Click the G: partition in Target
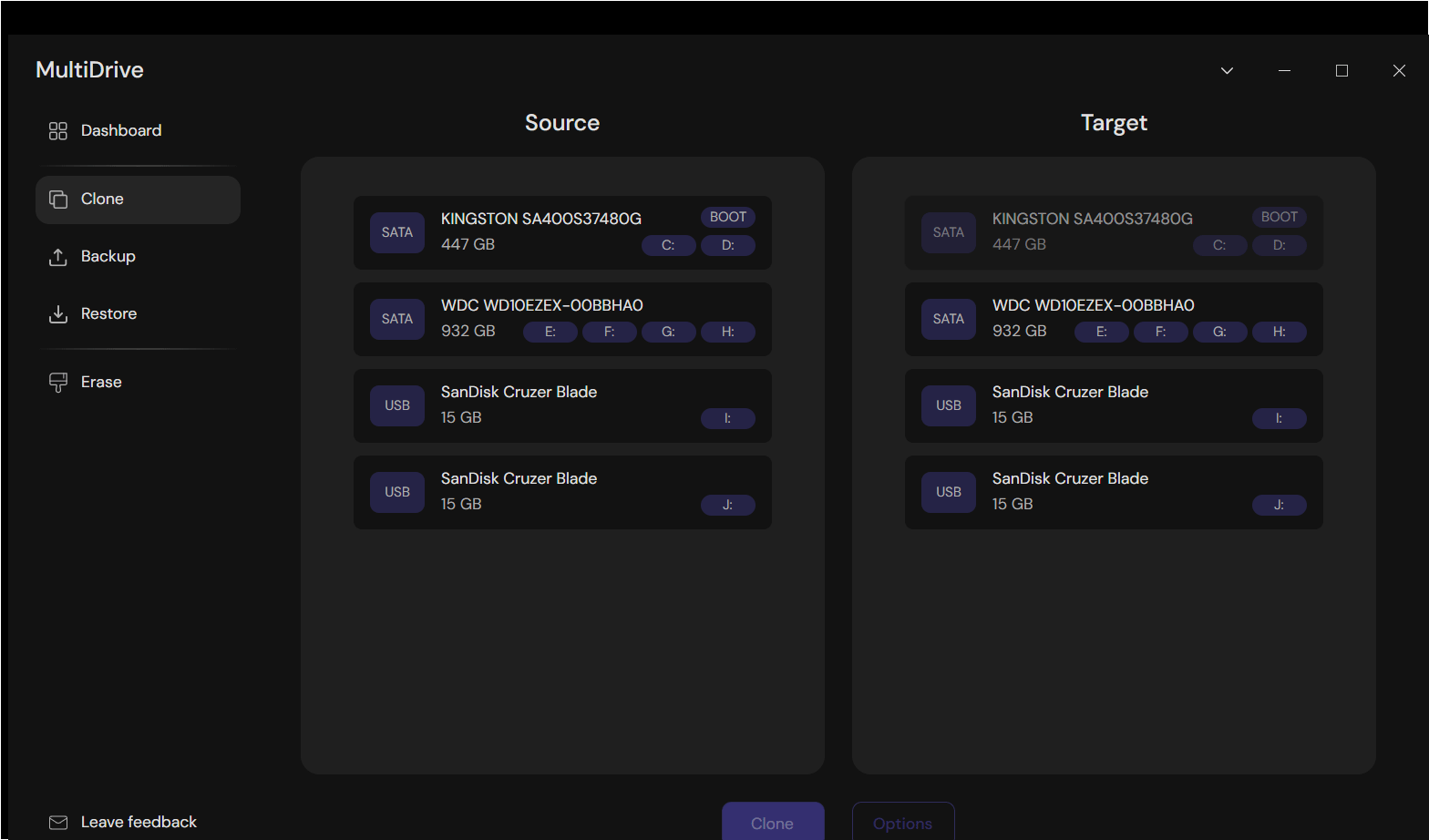 tap(1220, 332)
